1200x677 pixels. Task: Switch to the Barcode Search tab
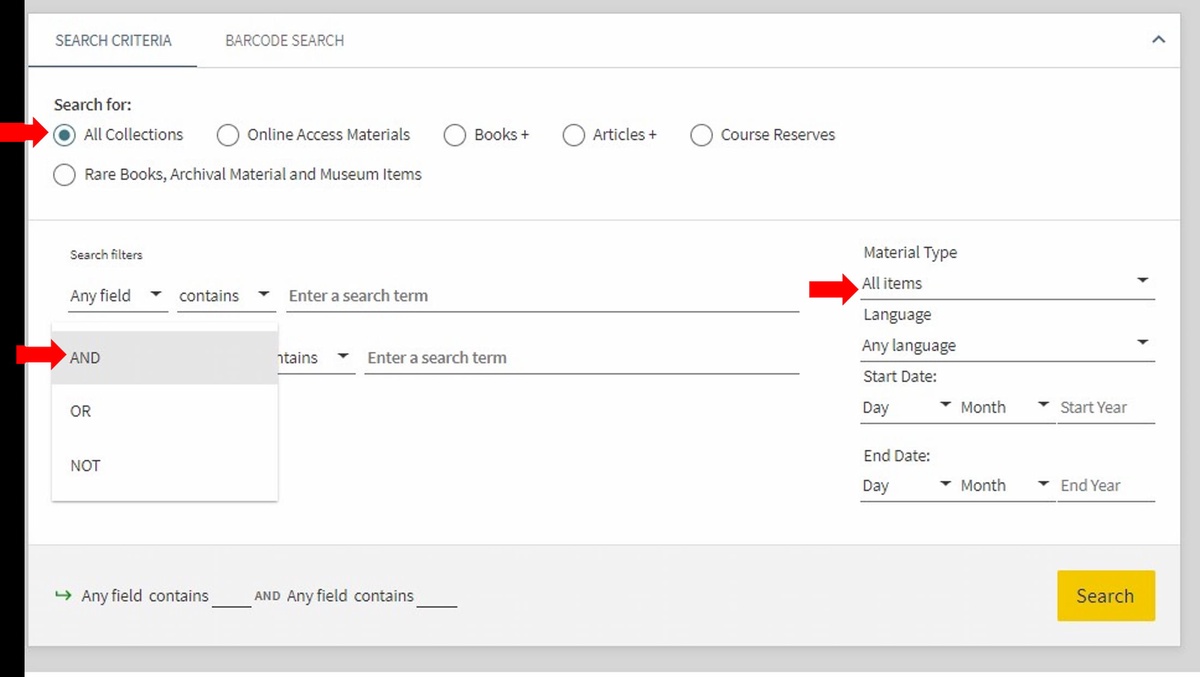284,41
